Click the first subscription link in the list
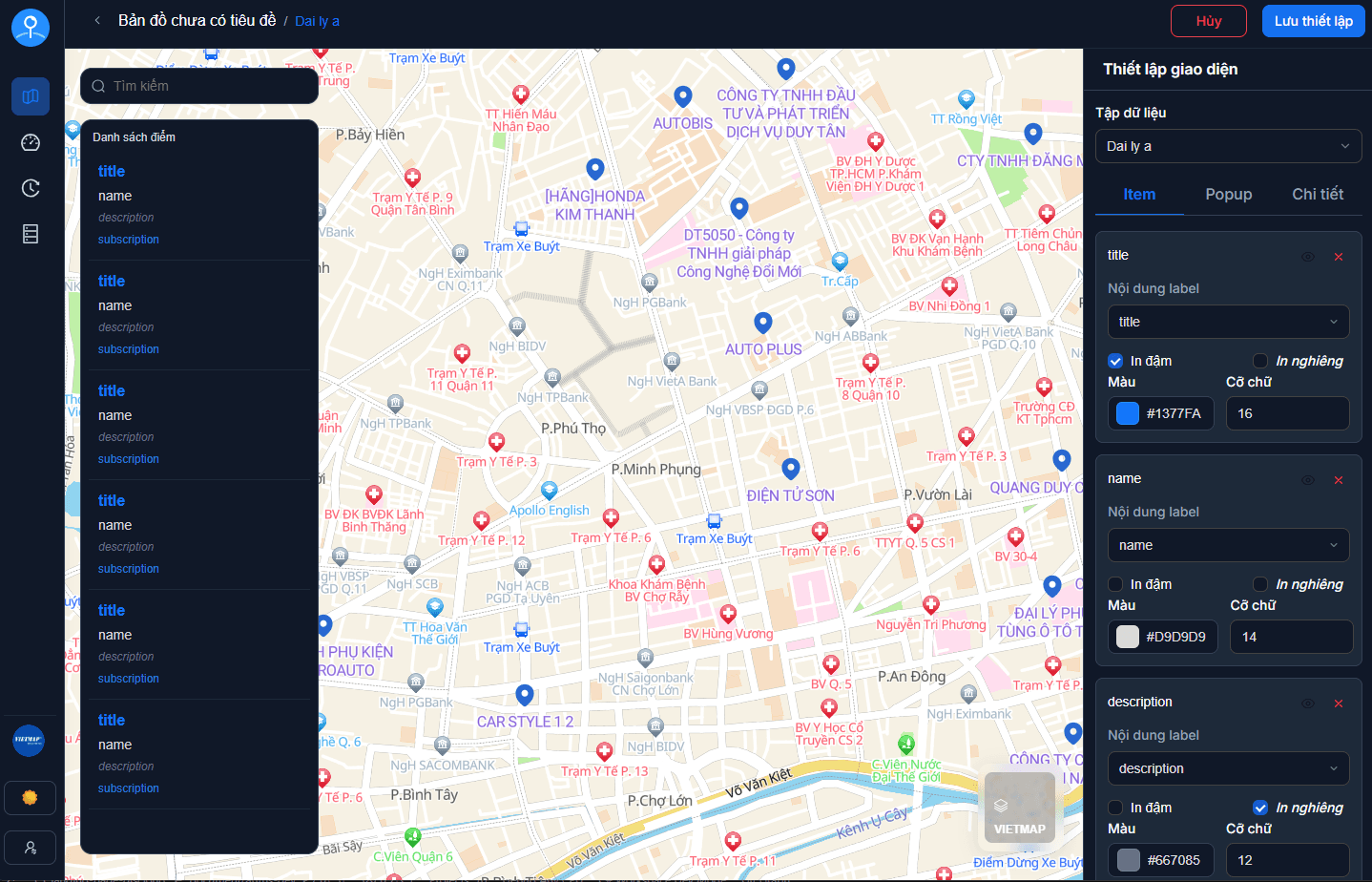 click(129, 240)
